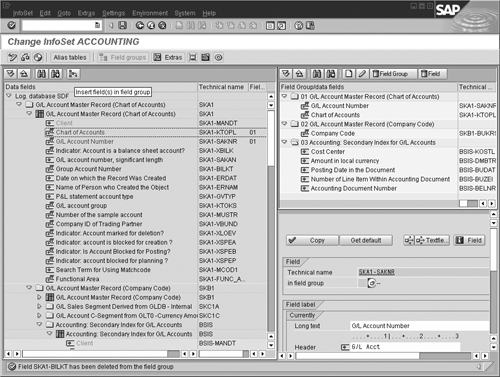Collapse 03 Accounting: Secondary Index field group
This screenshot has height=377, width=500.
click(284, 142)
